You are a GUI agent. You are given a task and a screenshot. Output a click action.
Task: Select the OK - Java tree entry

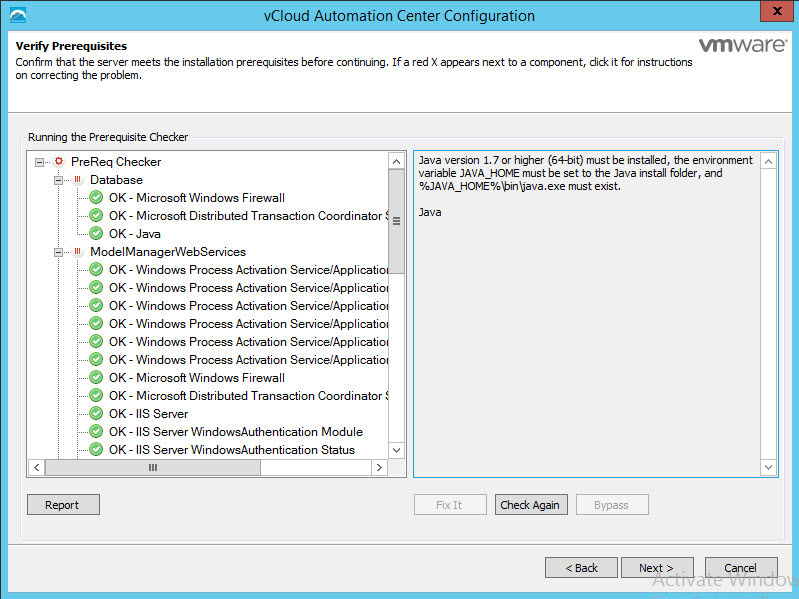[135, 234]
